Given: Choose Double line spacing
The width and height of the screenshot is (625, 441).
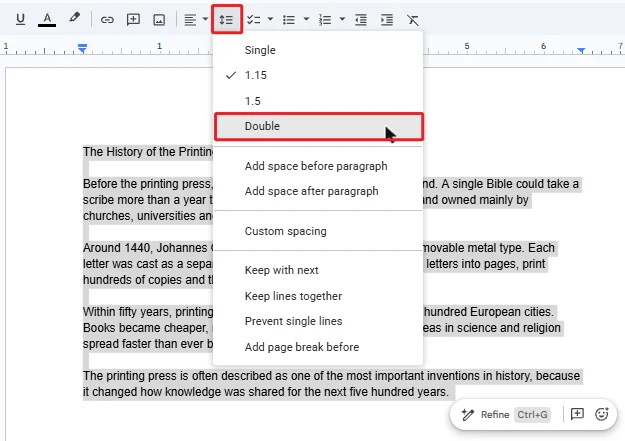Looking at the screenshot, I should tap(318, 126).
